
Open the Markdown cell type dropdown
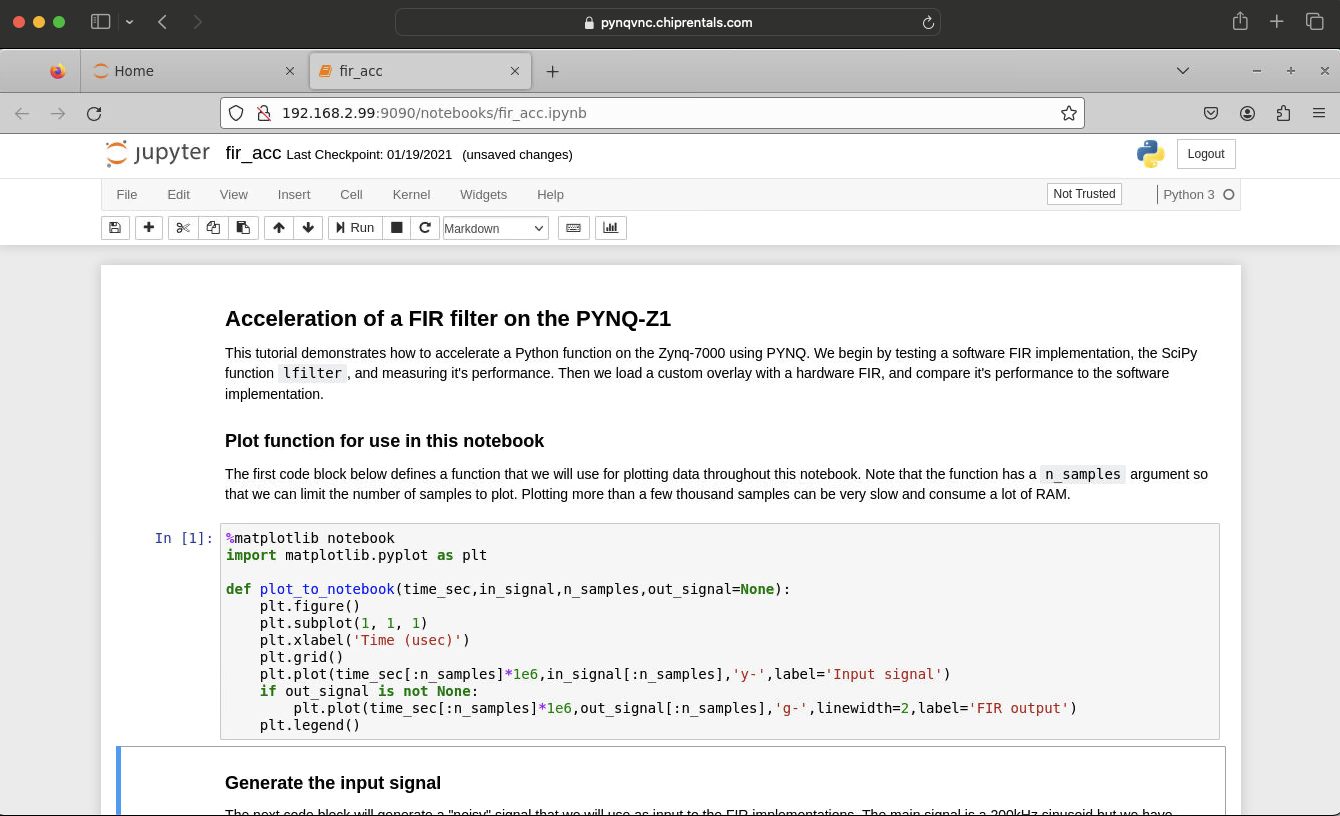pos(495,228)
